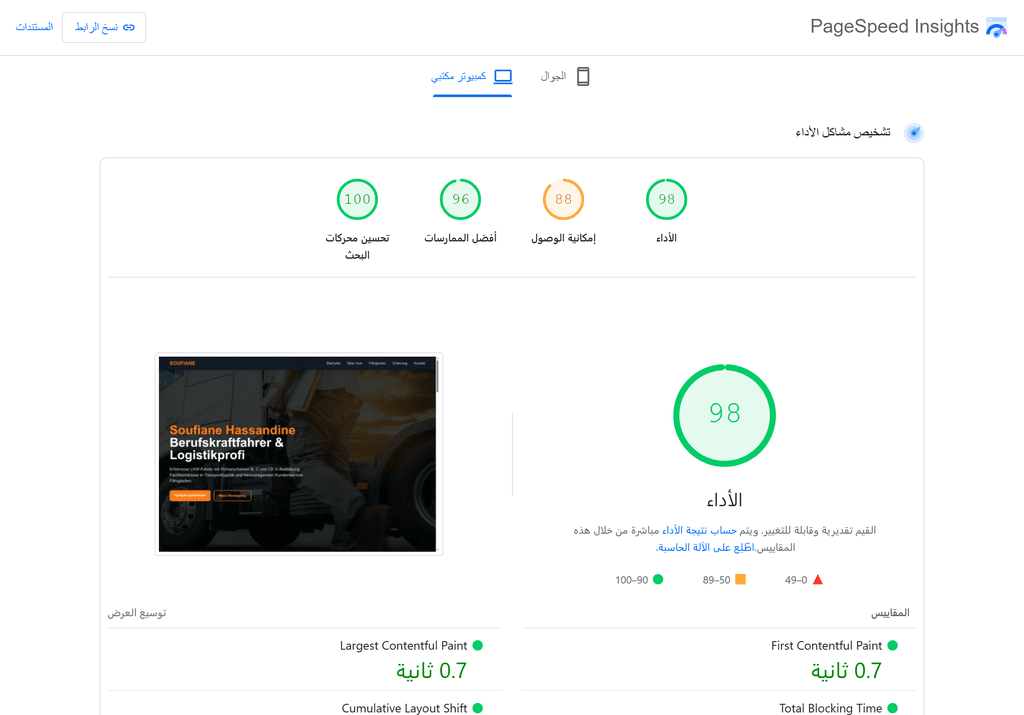This screenshot has height=715, width=1024.
Task: Click the performance diagnostics radar icon
Action: click(914, 133)
